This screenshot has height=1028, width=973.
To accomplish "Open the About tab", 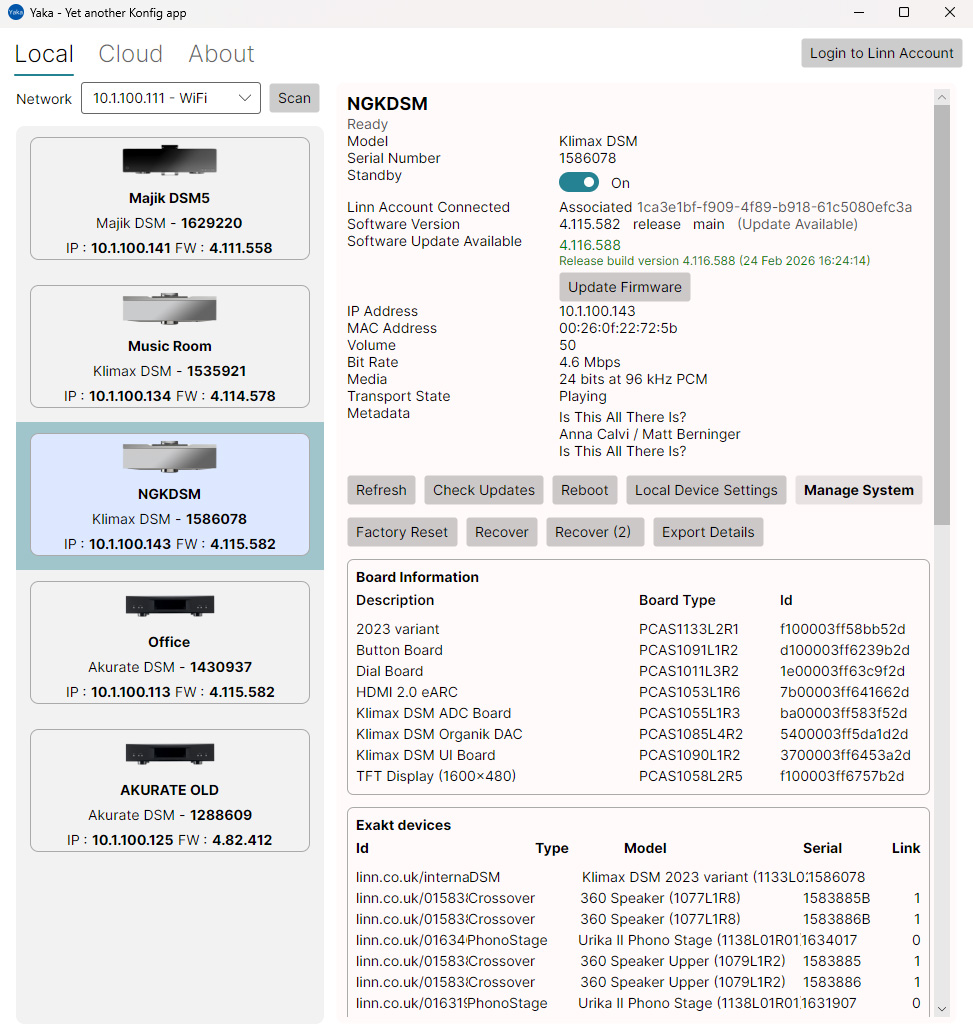I will pyautogui.click(x=221, y=54).
